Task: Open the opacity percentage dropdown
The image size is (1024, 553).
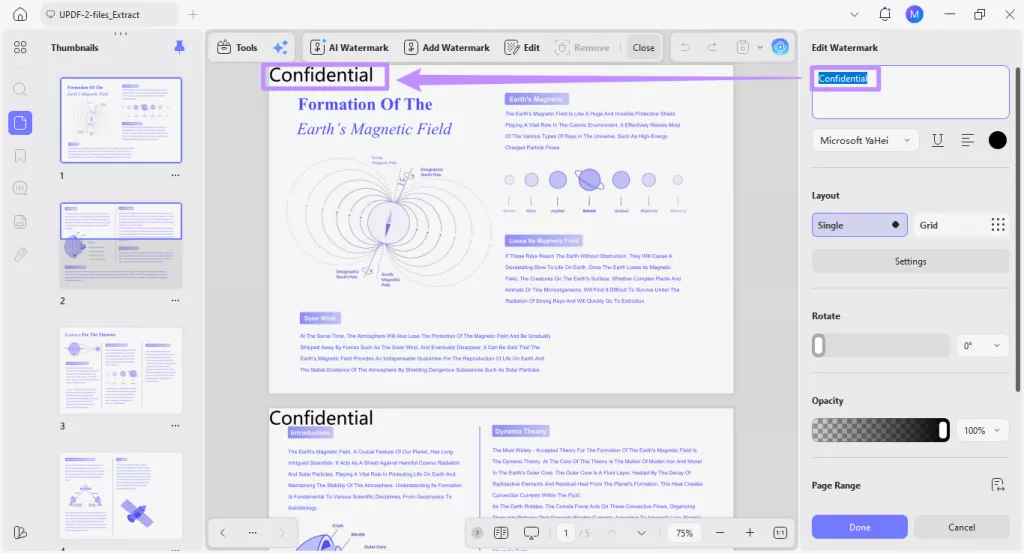Action: click(x=982, y=430)
